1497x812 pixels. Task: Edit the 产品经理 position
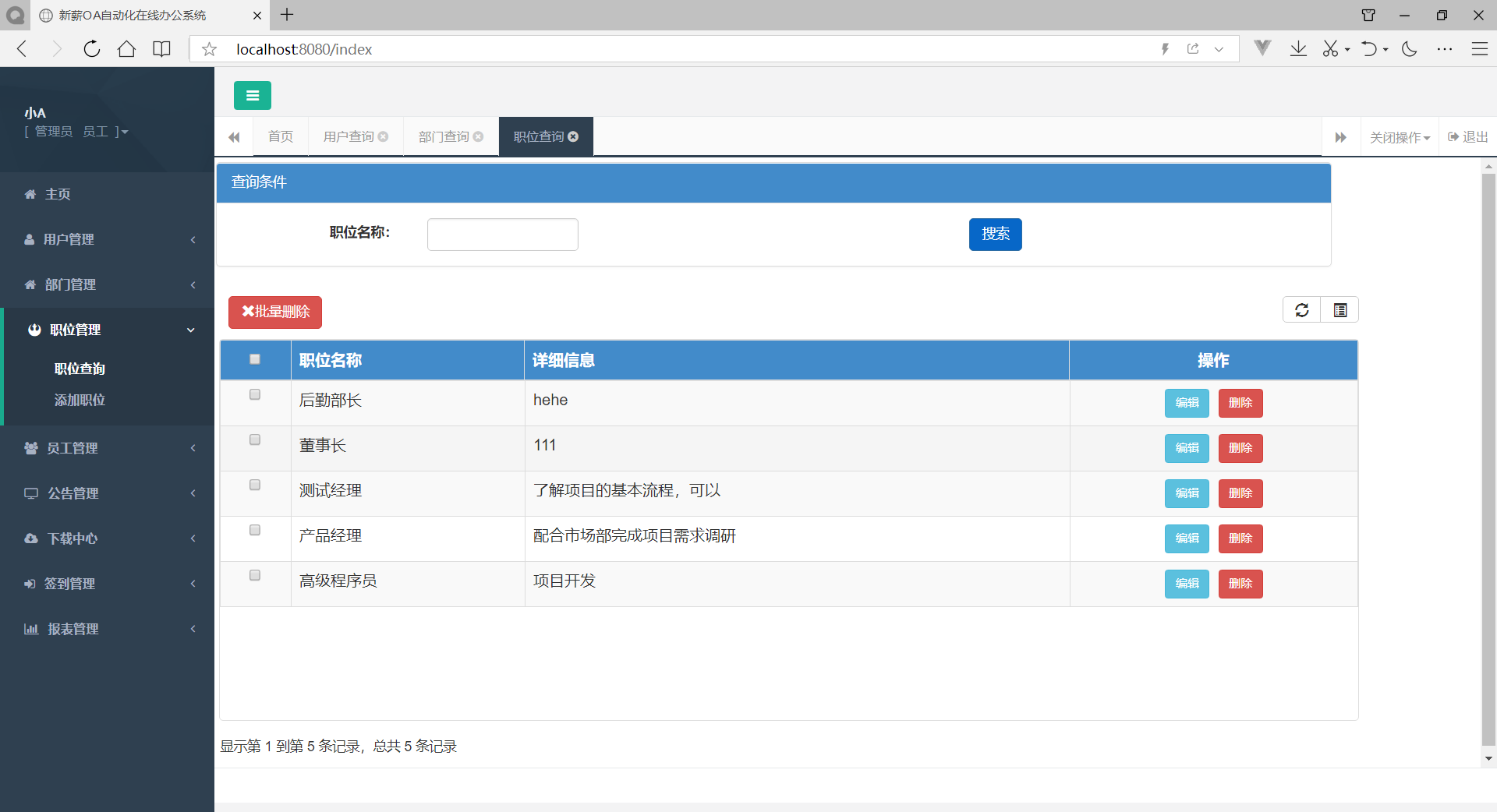[x=1187, y=538]
